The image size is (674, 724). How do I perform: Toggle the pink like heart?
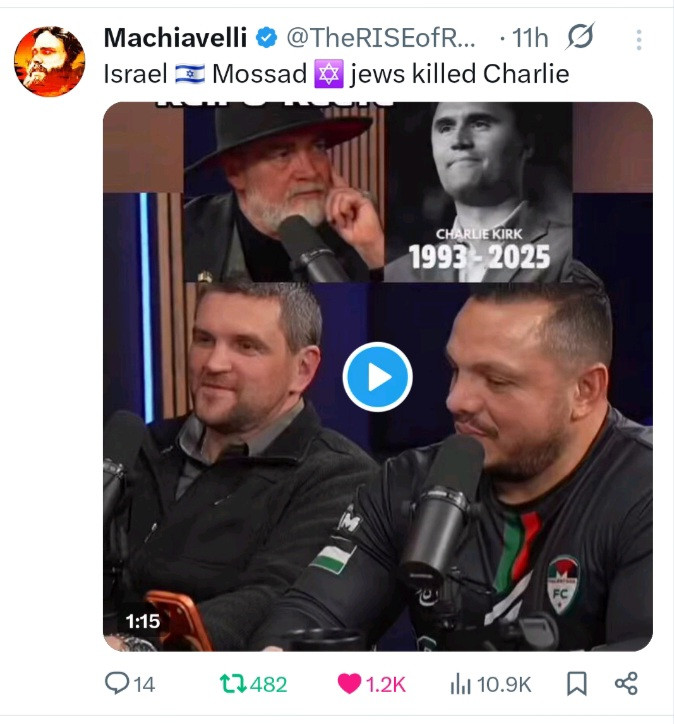coord(349,684)
